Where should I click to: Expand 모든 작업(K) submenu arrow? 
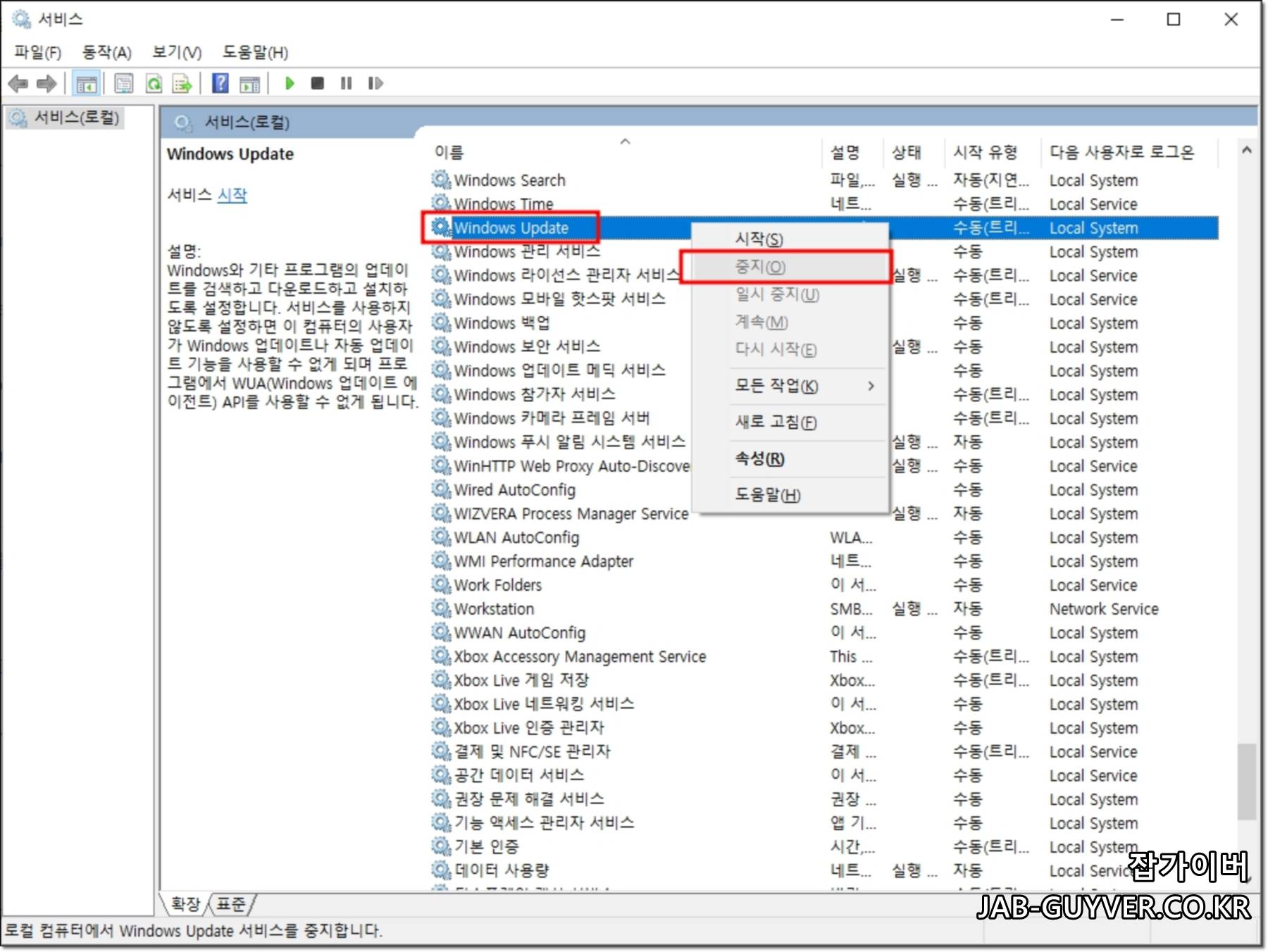pos(871,386)
